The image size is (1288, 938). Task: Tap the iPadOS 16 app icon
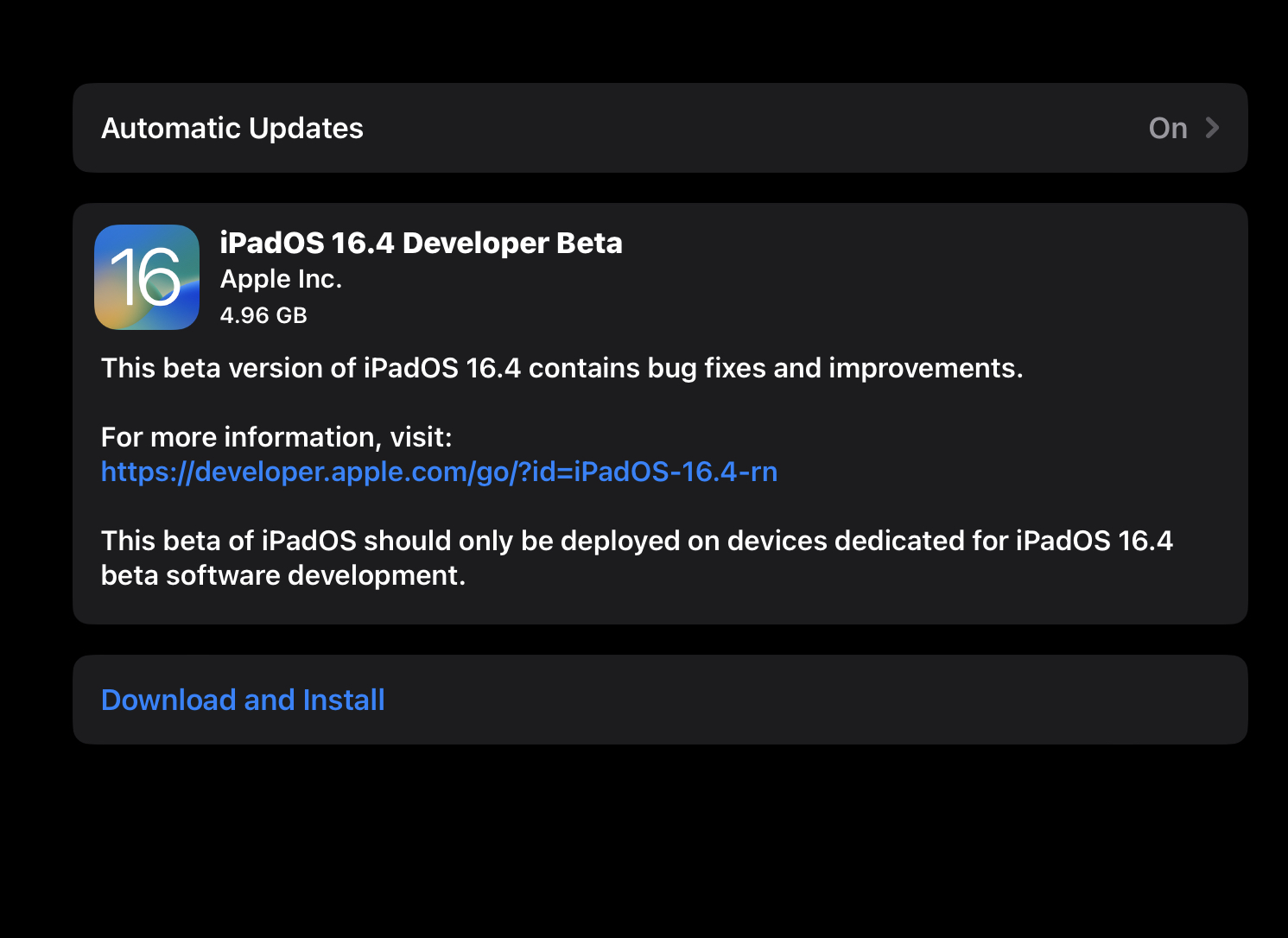147,277
